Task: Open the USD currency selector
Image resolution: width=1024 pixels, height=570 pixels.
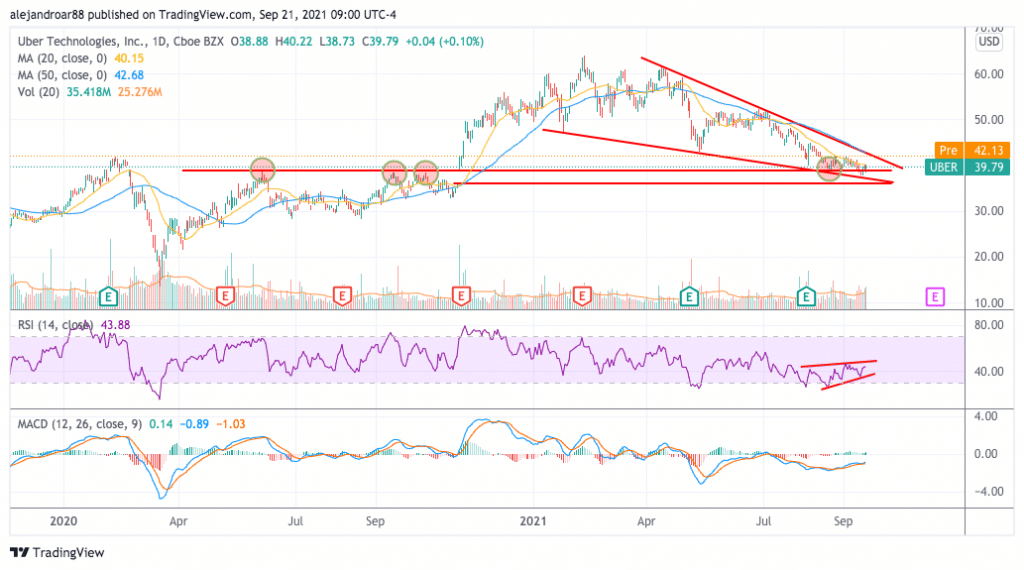Action: (988, 42)
